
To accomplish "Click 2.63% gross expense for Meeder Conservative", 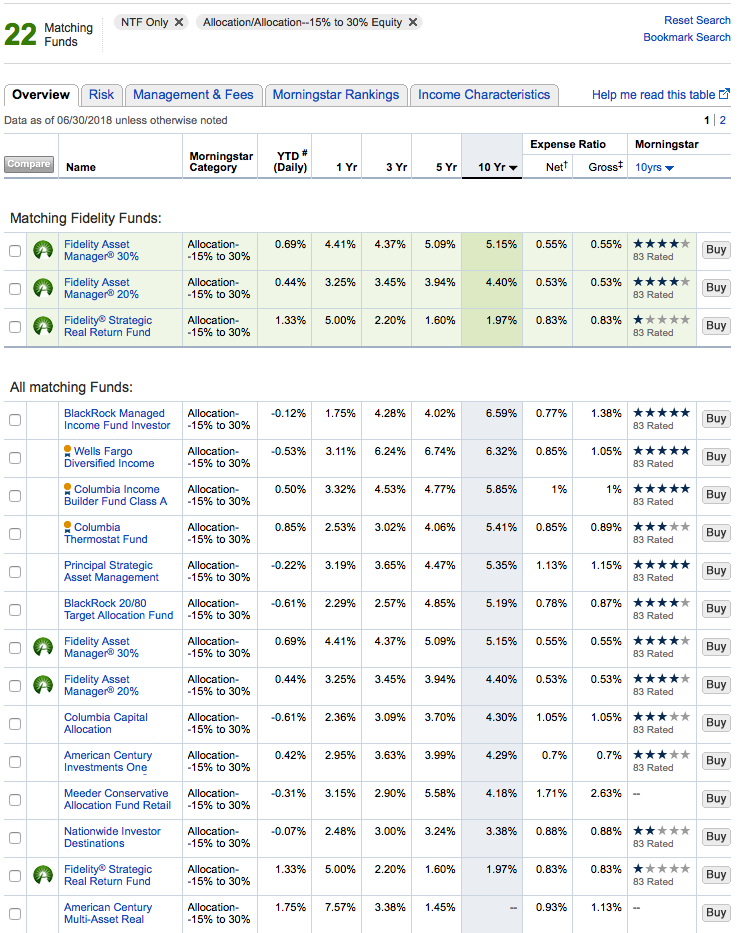I will pyautogui.click(x=606, y=793).
